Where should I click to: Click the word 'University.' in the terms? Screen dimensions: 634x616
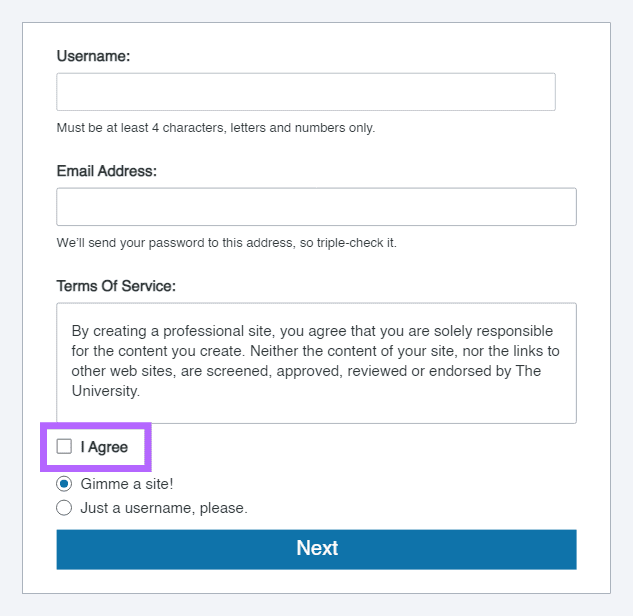pos(106,391)
